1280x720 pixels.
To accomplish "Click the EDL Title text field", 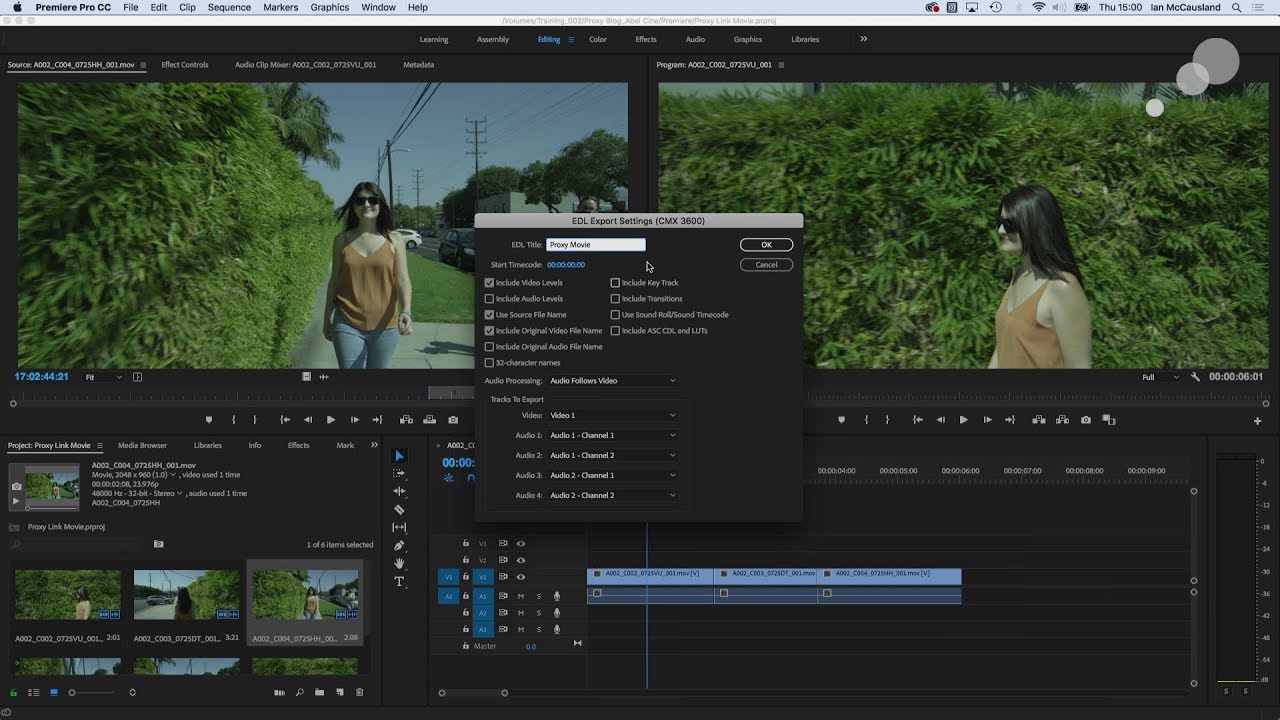I will click(x=596, y=245).
